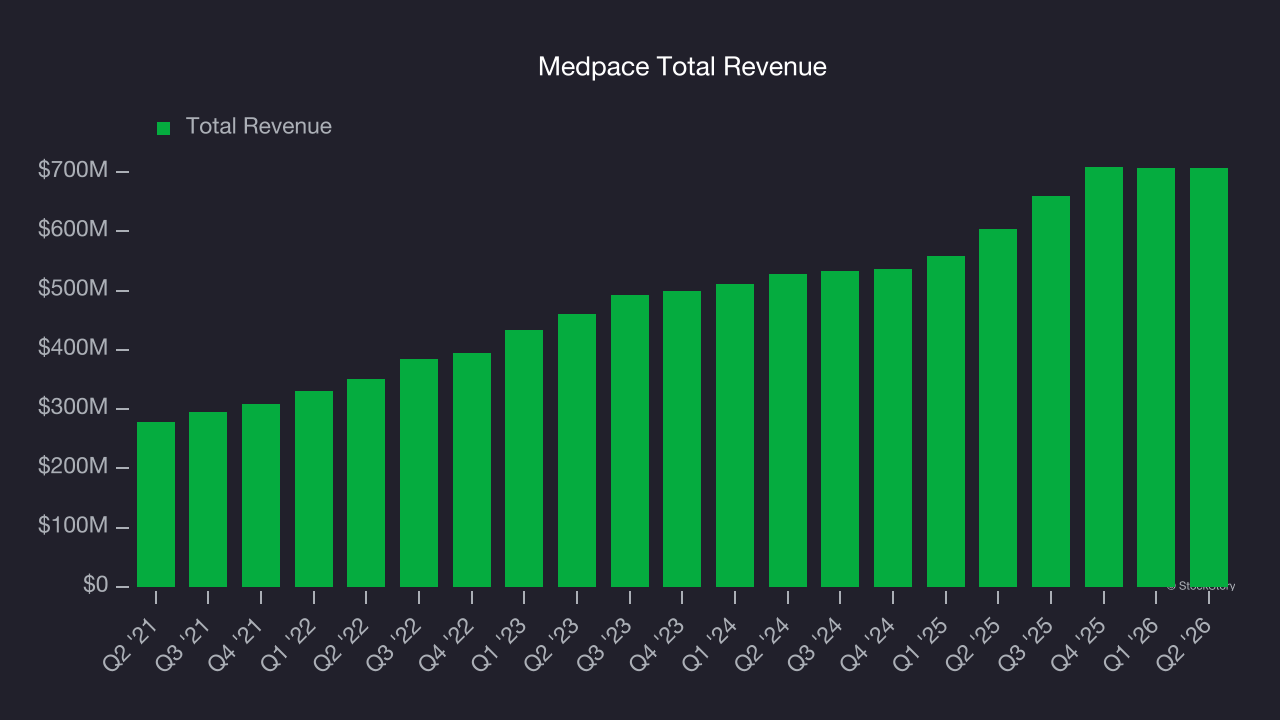Click the $0 y-axis label

[94, 585]
